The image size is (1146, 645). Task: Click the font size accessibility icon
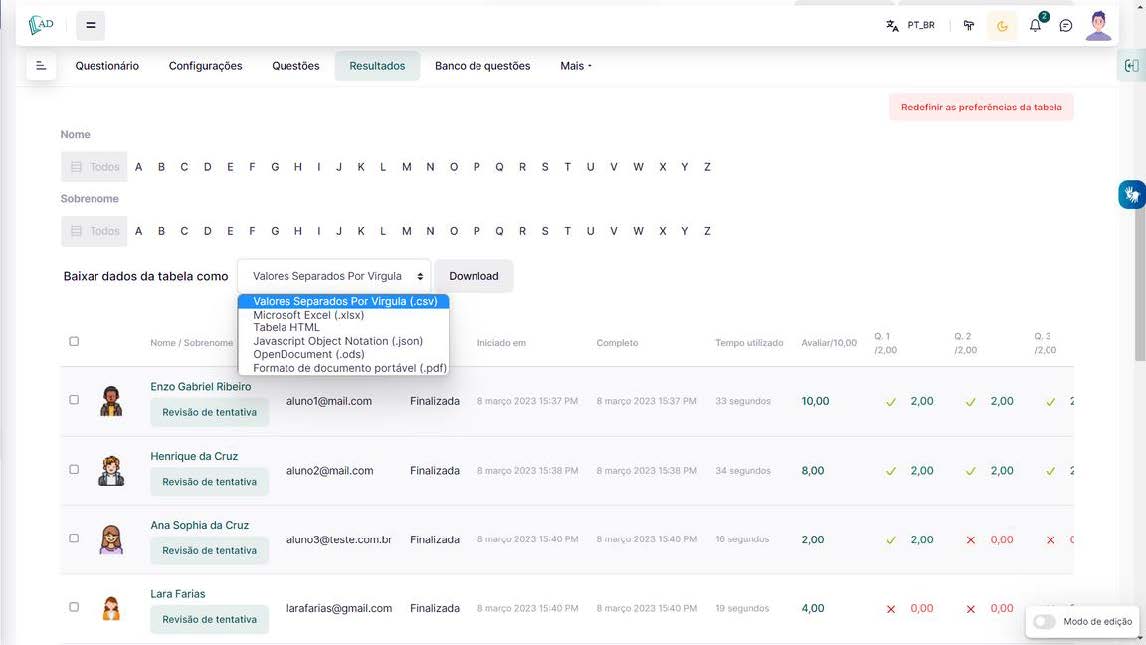(969, 26)
